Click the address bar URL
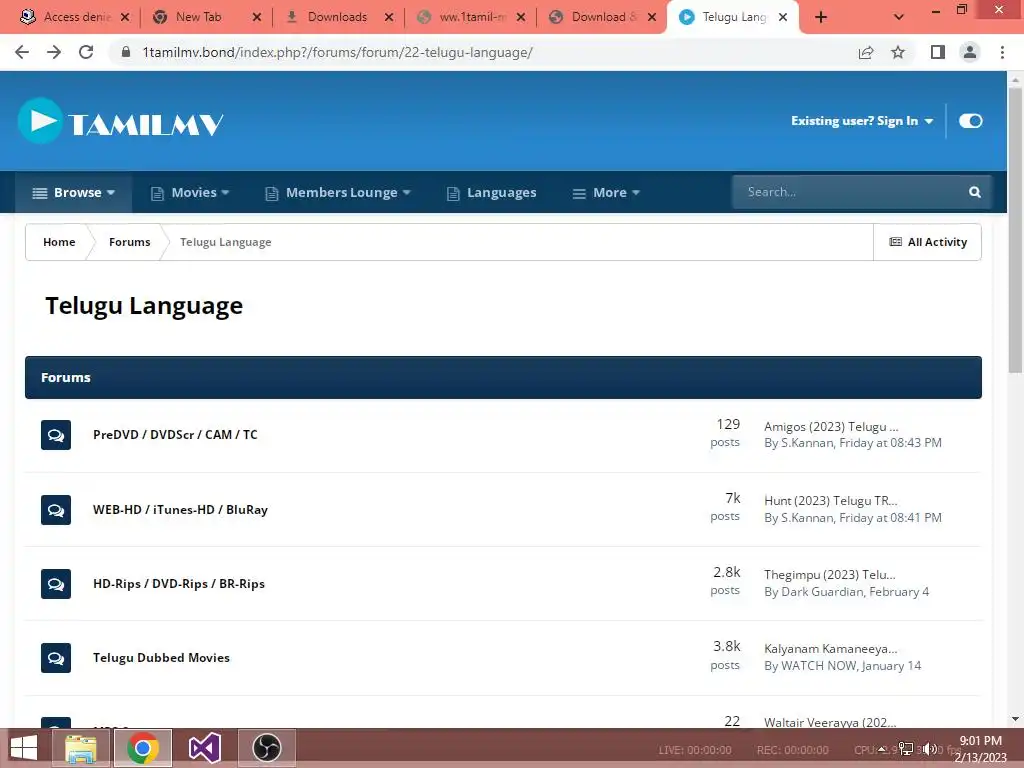Image resolution: width=1024 pixels, height=768 pixels. point(338,52)
